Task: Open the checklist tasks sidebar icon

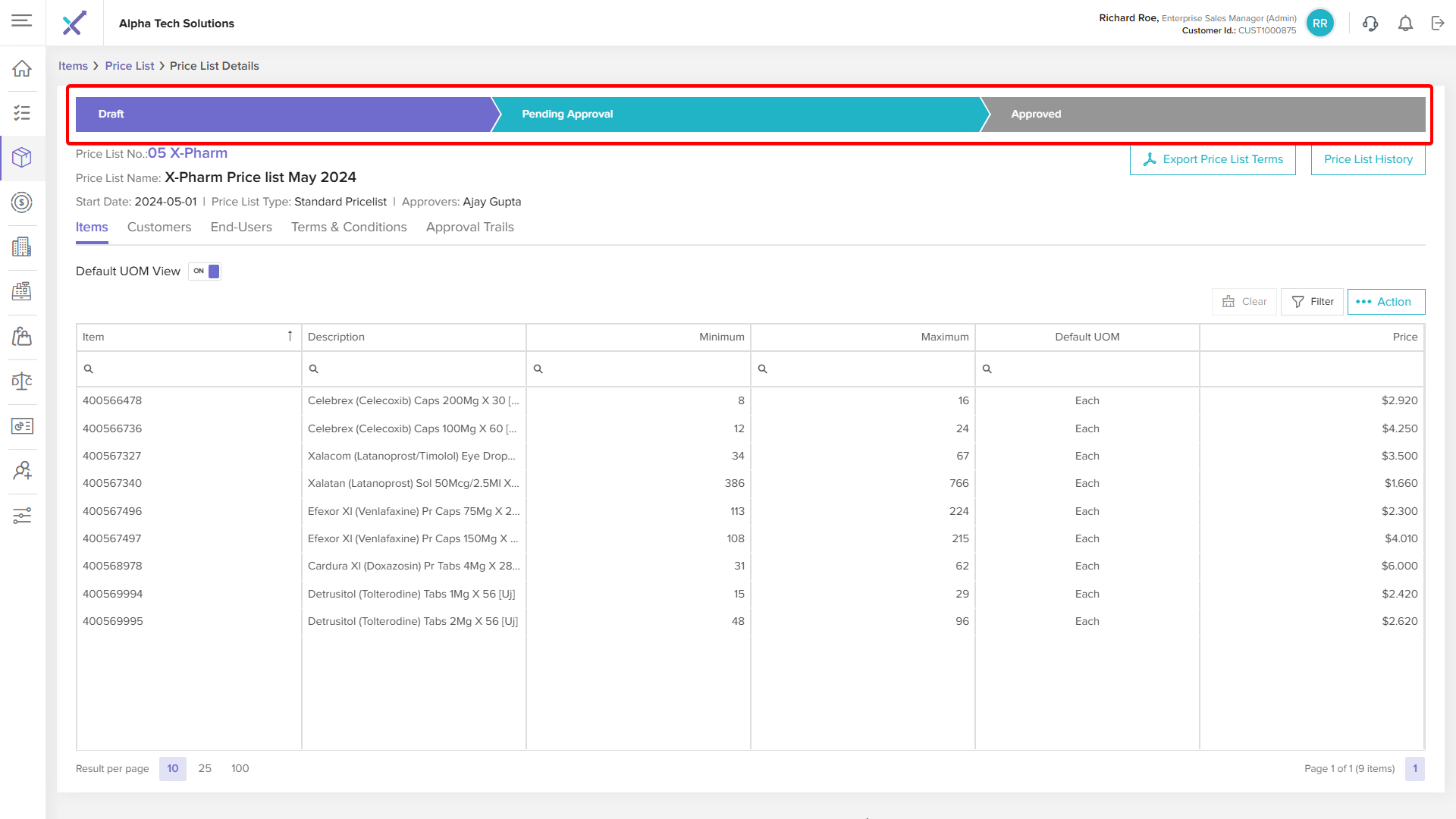Action: pos(22,113)
